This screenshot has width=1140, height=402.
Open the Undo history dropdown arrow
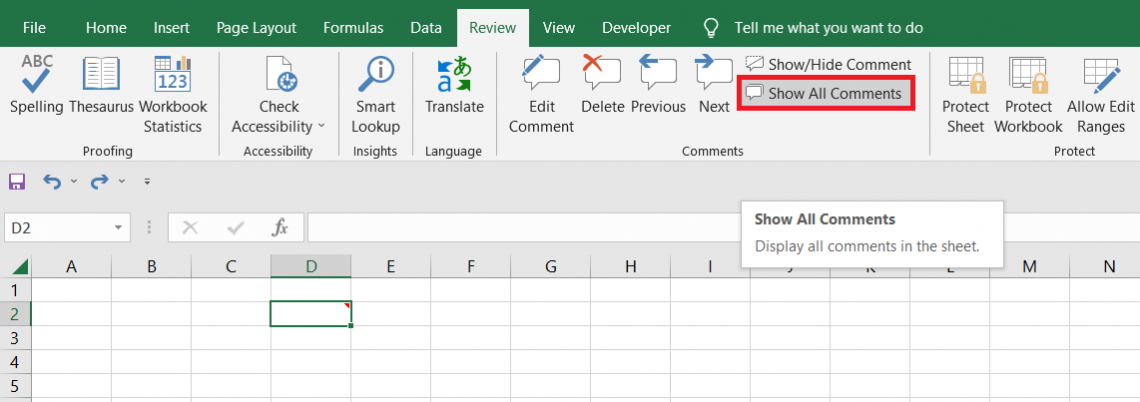pyautogui.click(x=75, y=182)
